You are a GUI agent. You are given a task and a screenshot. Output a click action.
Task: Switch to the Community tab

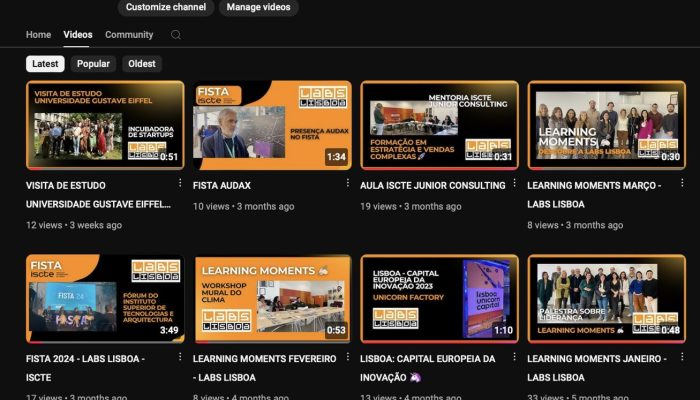coord(129,35)
